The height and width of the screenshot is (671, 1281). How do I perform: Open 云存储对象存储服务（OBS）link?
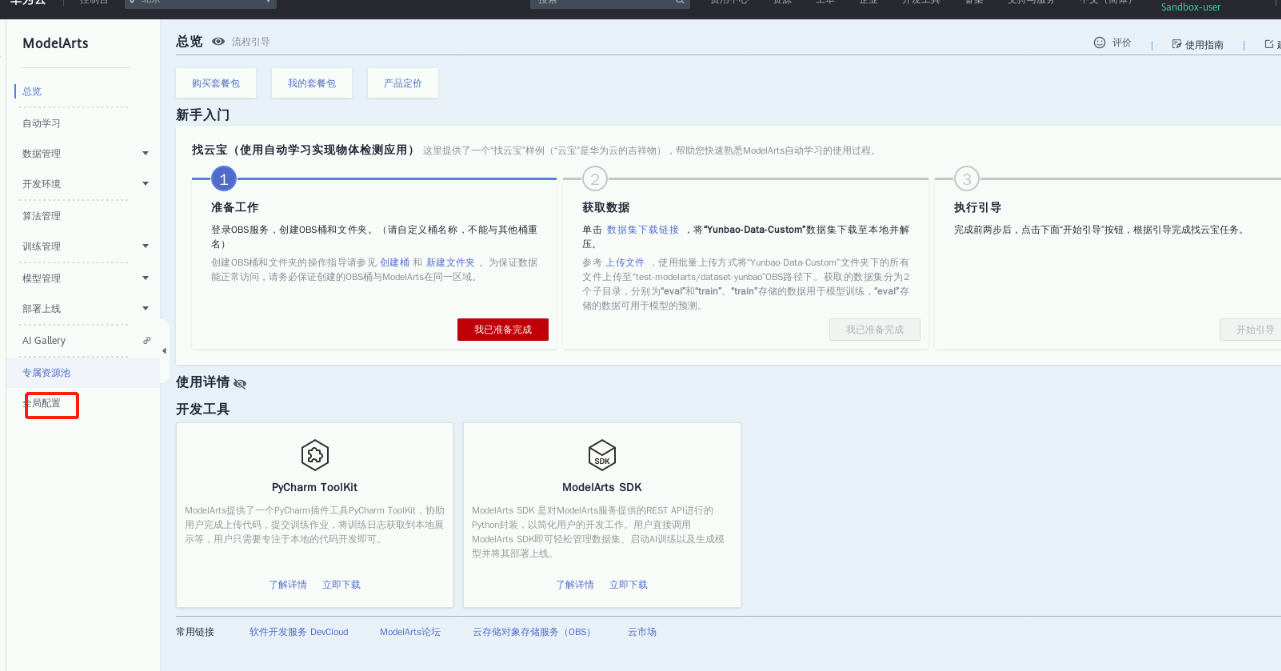(x=532, y=632)
